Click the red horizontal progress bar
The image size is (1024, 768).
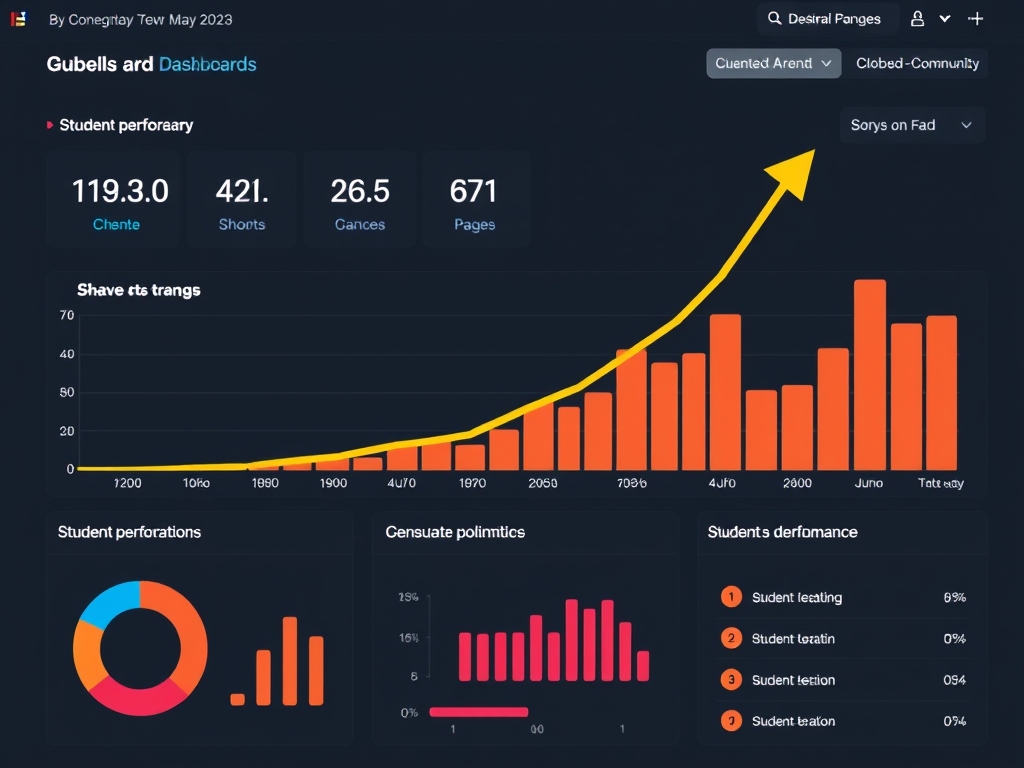coord(478,712)
